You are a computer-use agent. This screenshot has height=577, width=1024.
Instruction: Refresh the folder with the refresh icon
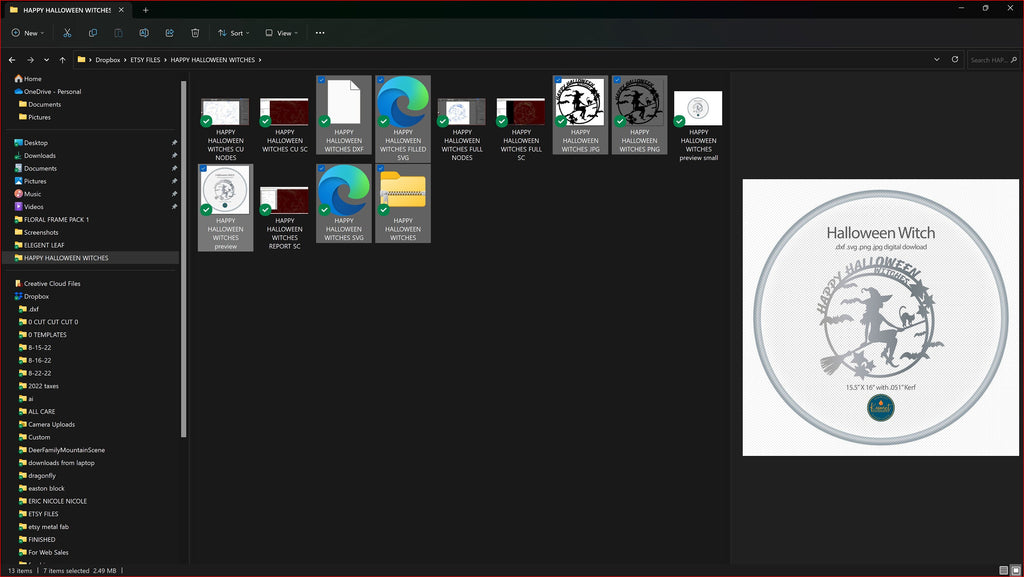[955, 59]
